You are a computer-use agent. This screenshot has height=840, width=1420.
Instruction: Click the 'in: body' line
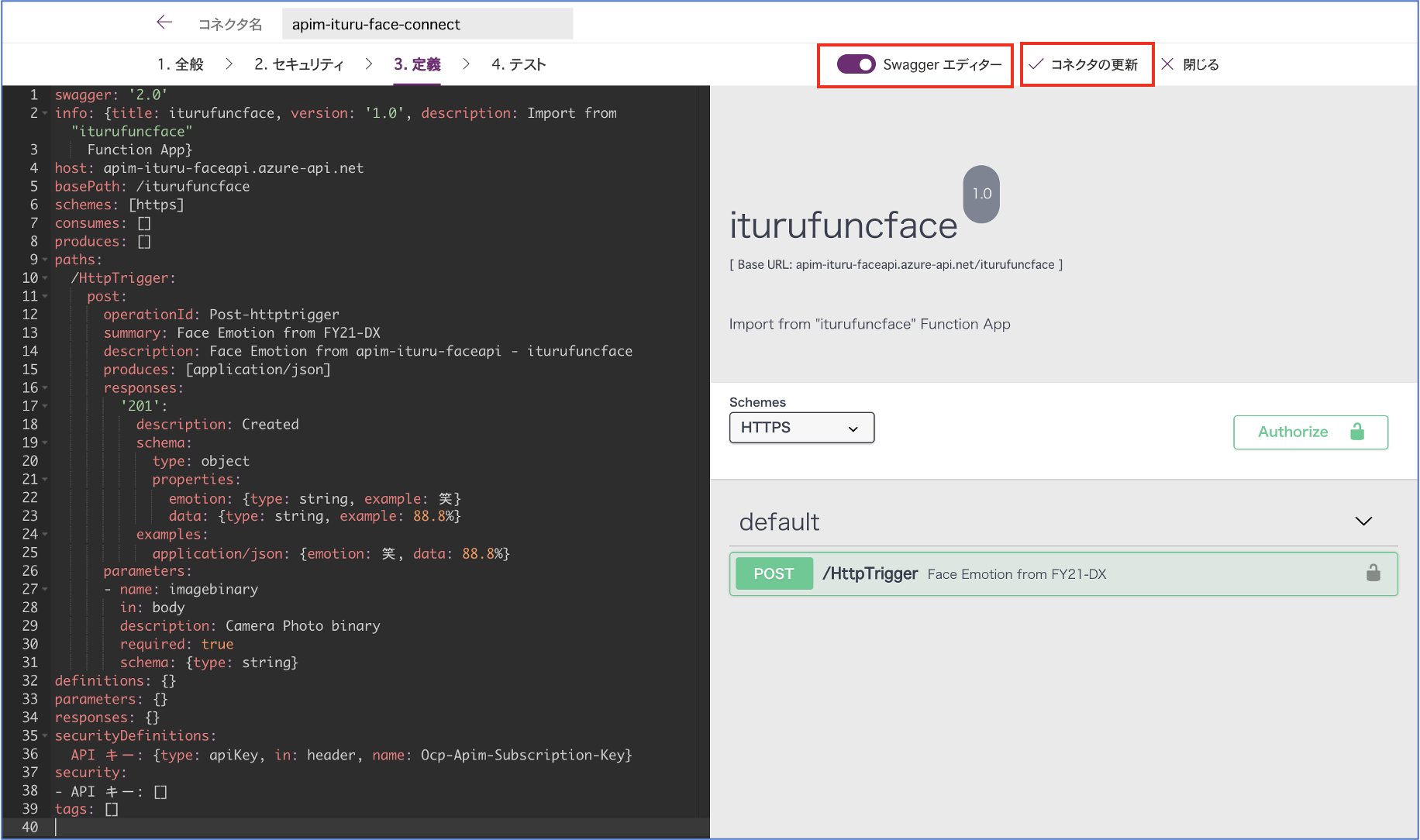coord(153,608)
